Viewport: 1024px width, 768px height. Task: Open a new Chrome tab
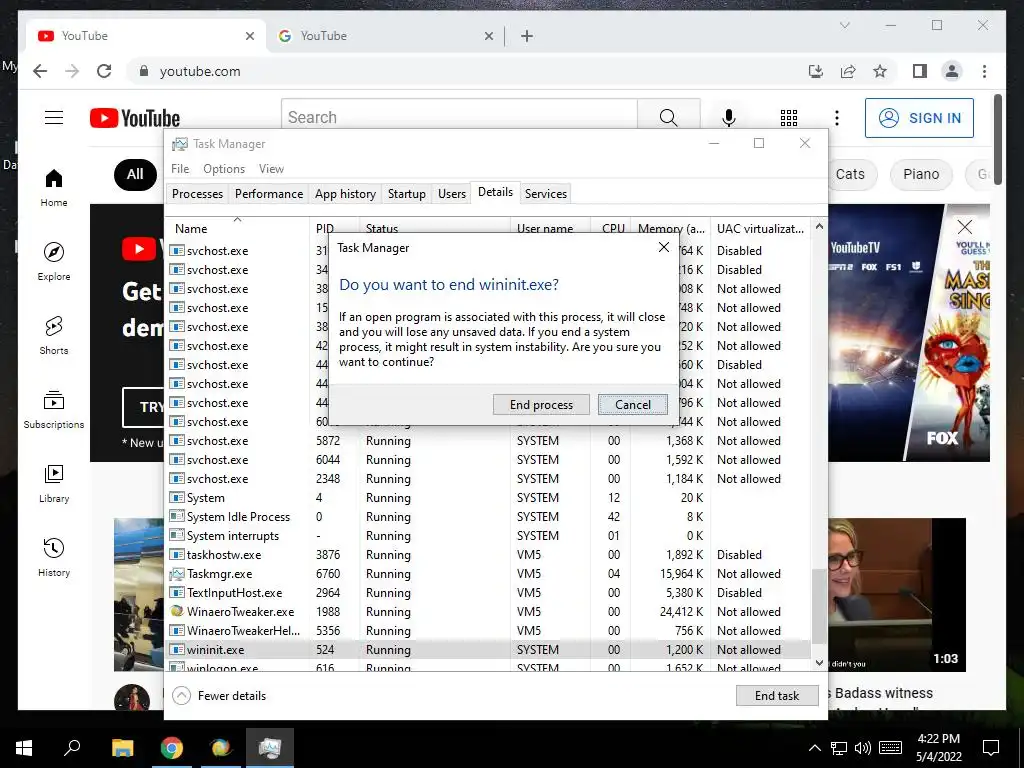526,36
